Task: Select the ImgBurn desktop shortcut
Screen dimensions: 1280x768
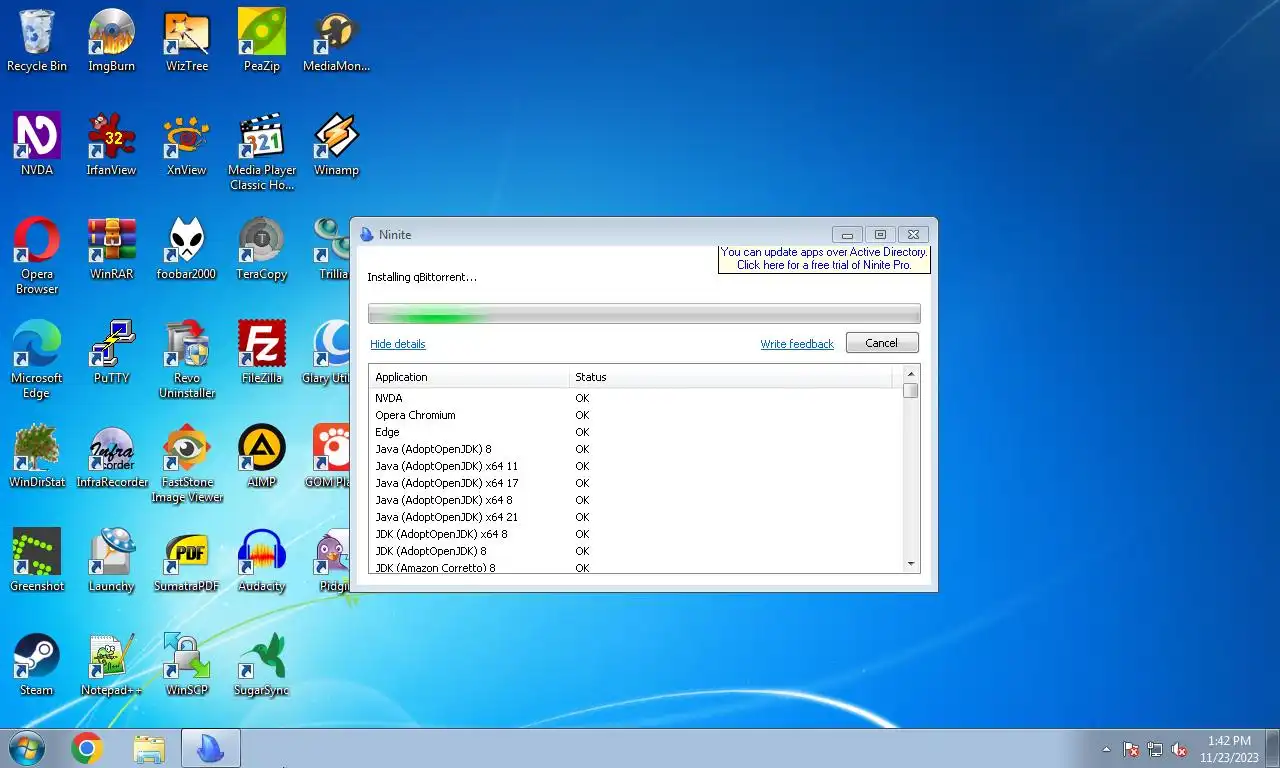Action: pyautogui.click(x=111, y=40)
